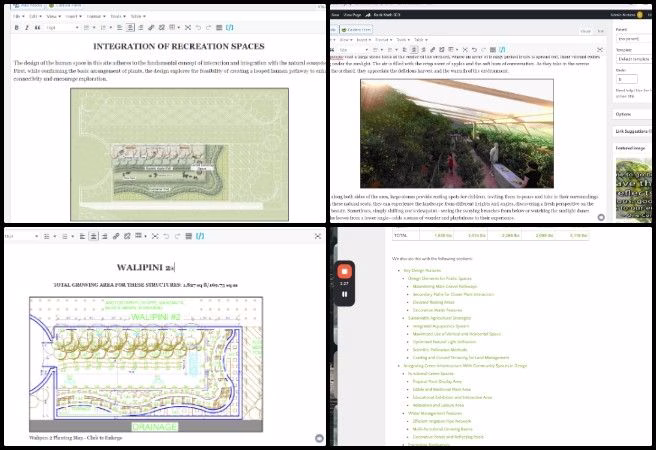This screenshot has height=450, width=656.
Task: Remove link in the recreation spaces editor
Action: click(161, 28)
